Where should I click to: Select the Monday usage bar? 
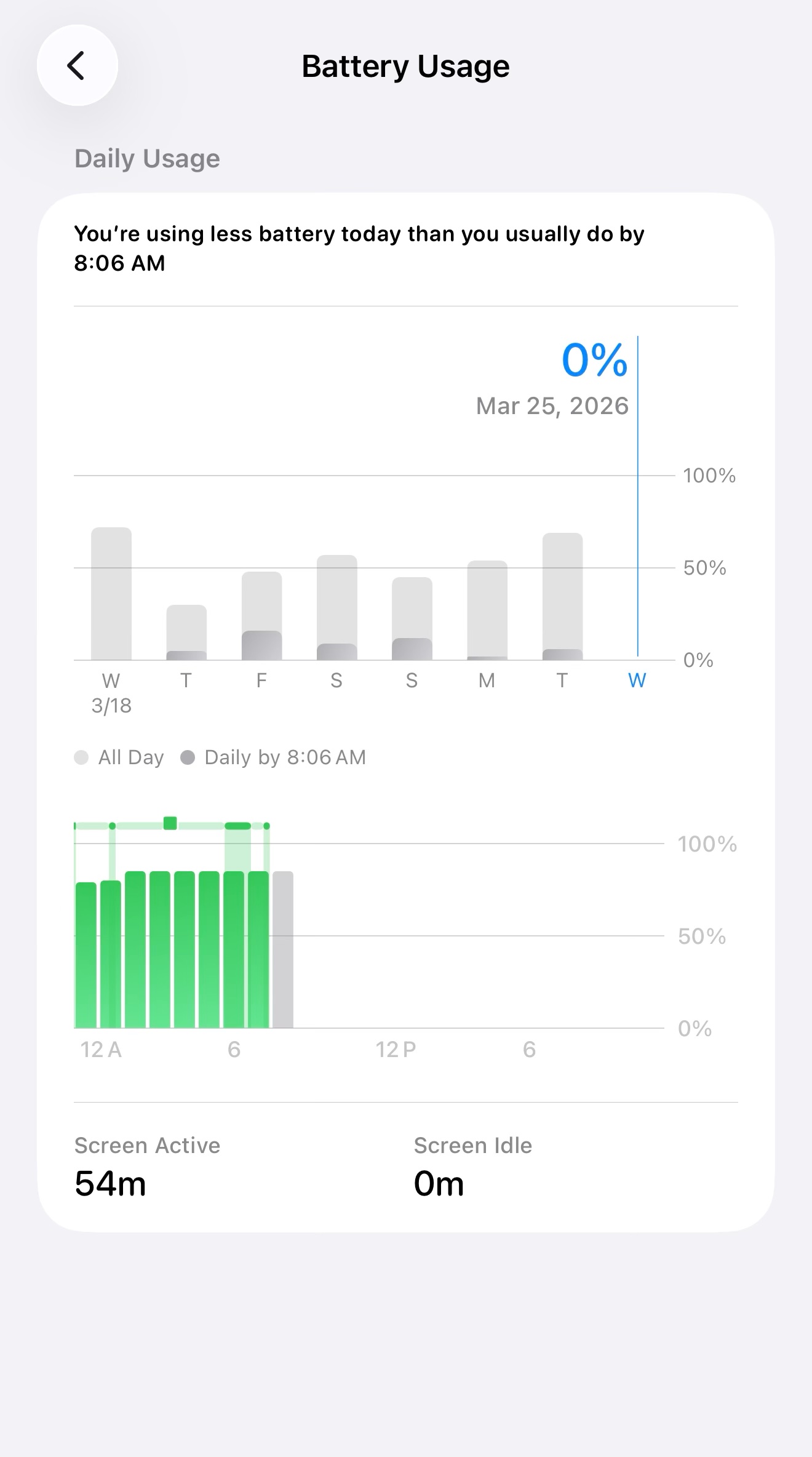(x=487, y=610)
